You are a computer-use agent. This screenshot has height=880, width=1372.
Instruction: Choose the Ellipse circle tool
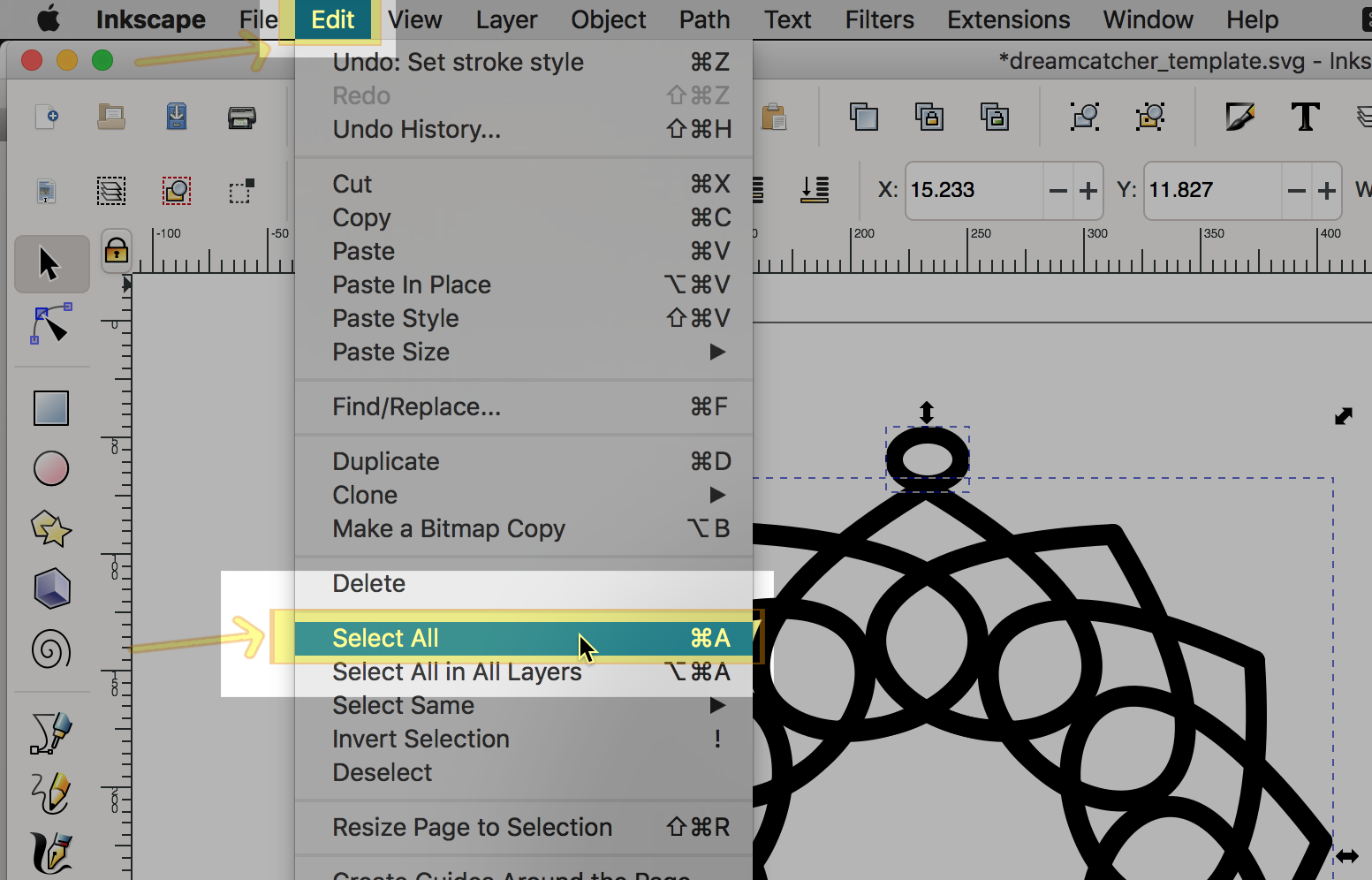pyautogui.click(x=51, y=468)
